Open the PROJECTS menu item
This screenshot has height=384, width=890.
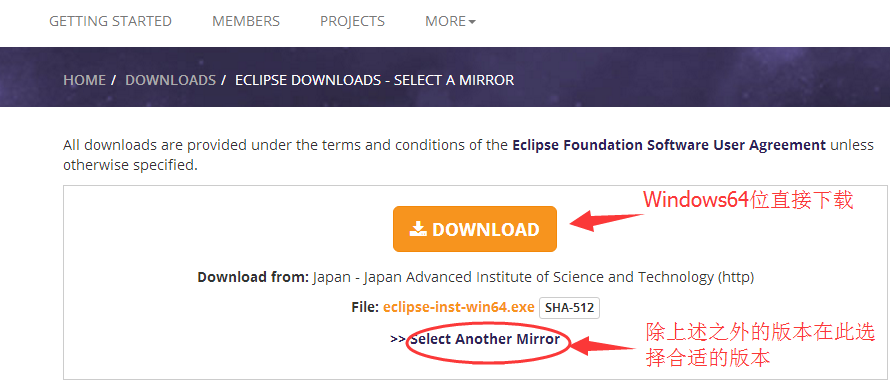352,22
